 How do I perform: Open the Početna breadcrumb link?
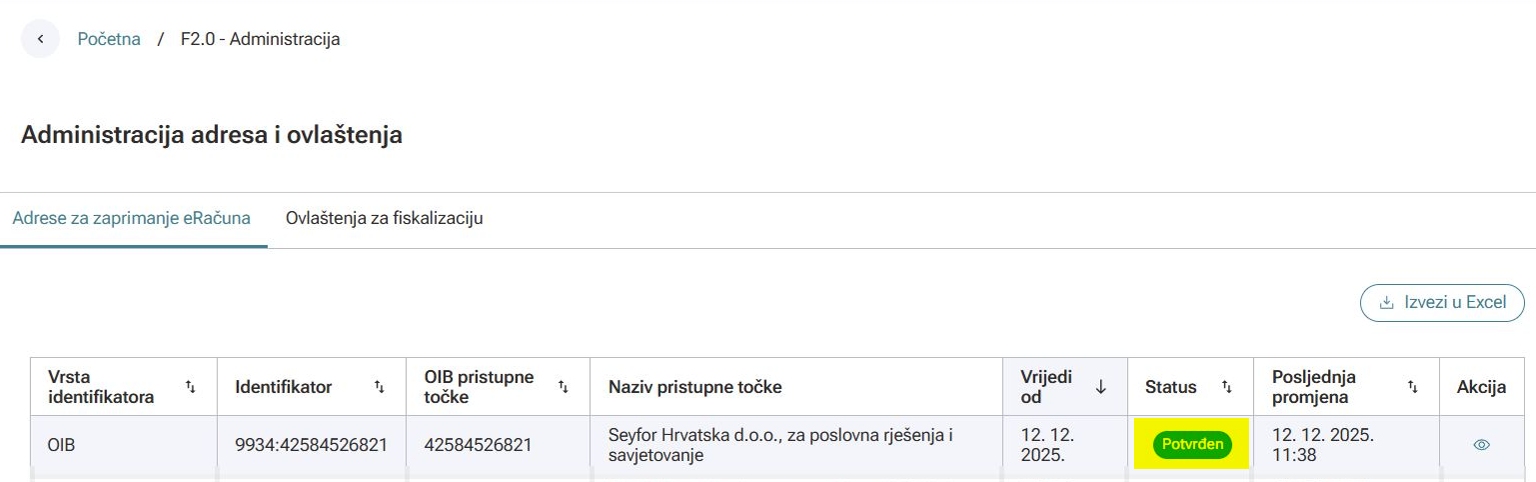[x=109, y=40]
